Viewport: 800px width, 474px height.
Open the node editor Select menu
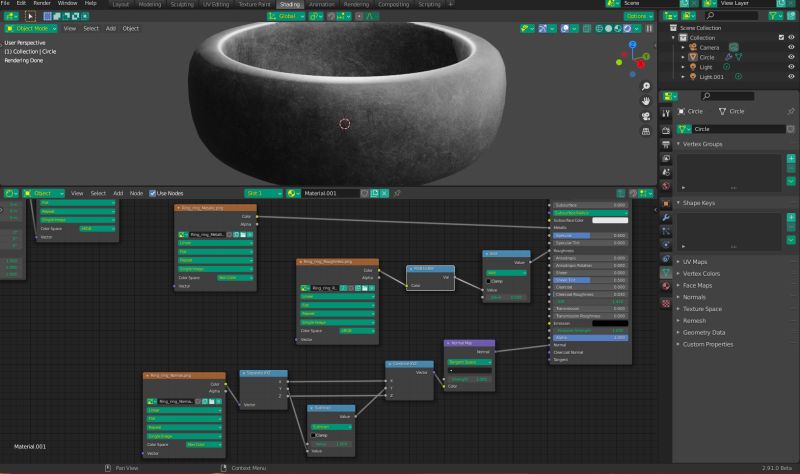(x=98, y=193)
